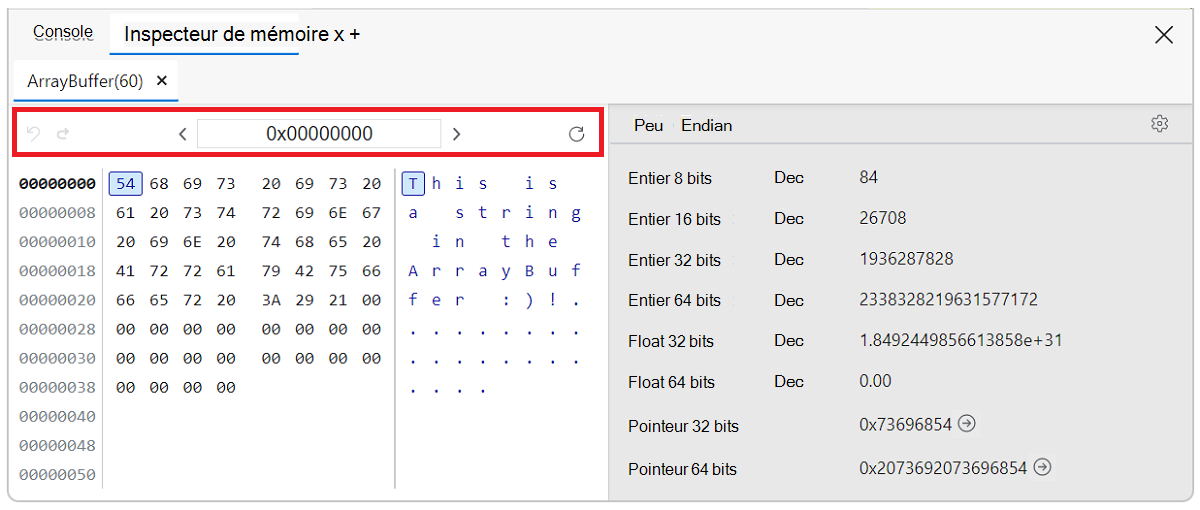Change Entier 64 bits Dec format
Viewport: 1200px width, 510px height.
(789, 300)
